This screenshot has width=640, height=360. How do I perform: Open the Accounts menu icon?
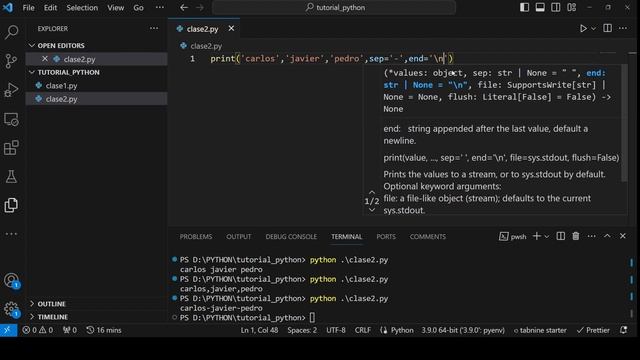pos(11,280)
